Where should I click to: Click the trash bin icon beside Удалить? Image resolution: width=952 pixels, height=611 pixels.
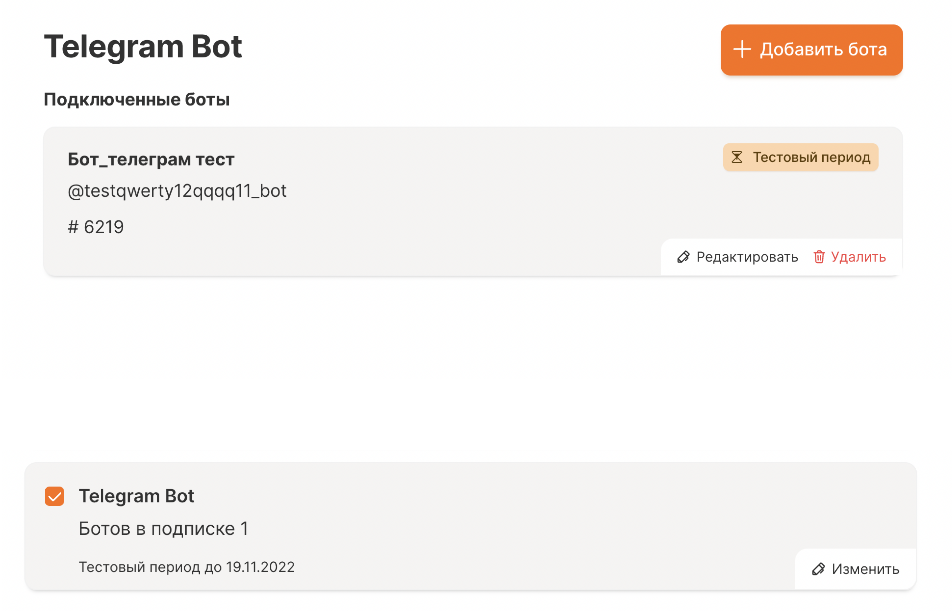(x=819, y=257)
